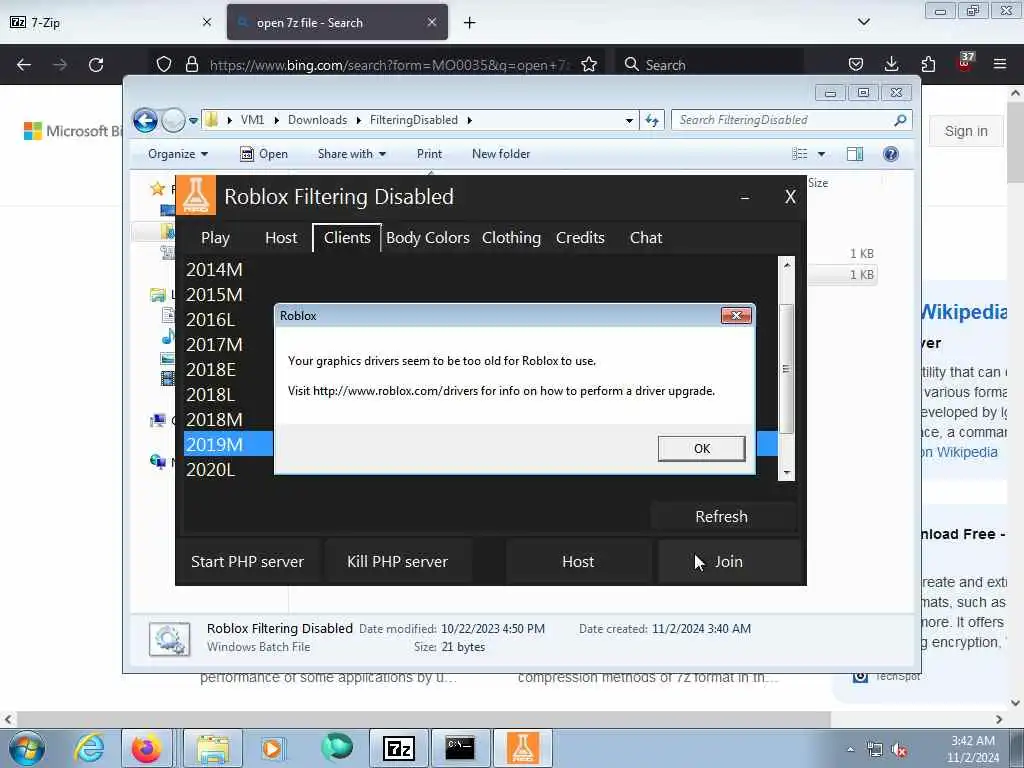Click the Refresh button in the launcher
This screenshot has height=768, width=1024.
coord(722,517)
